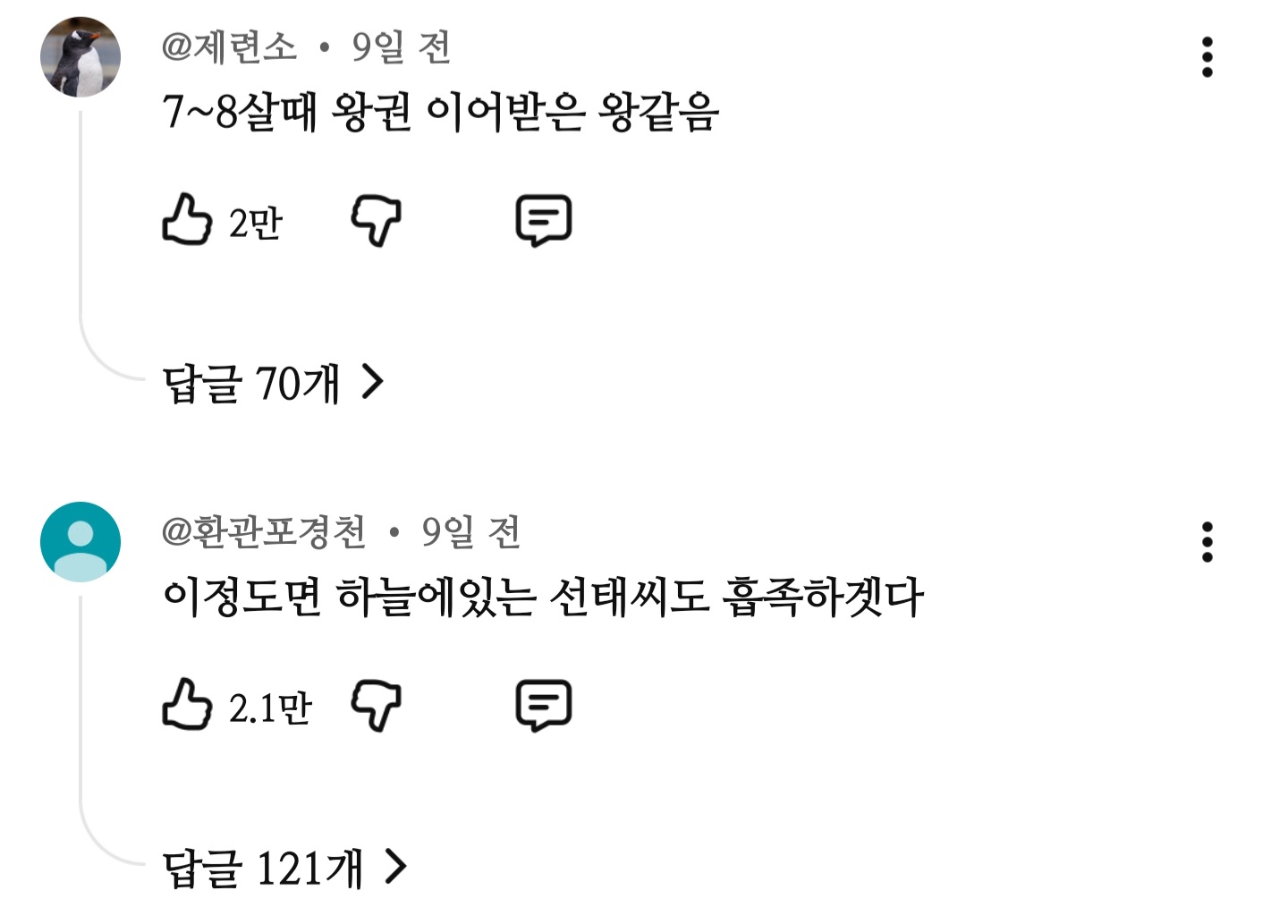Open more options for @환관포경천's comment
This screenshot has width=1288, height=924.
(x=1207, y=542)
